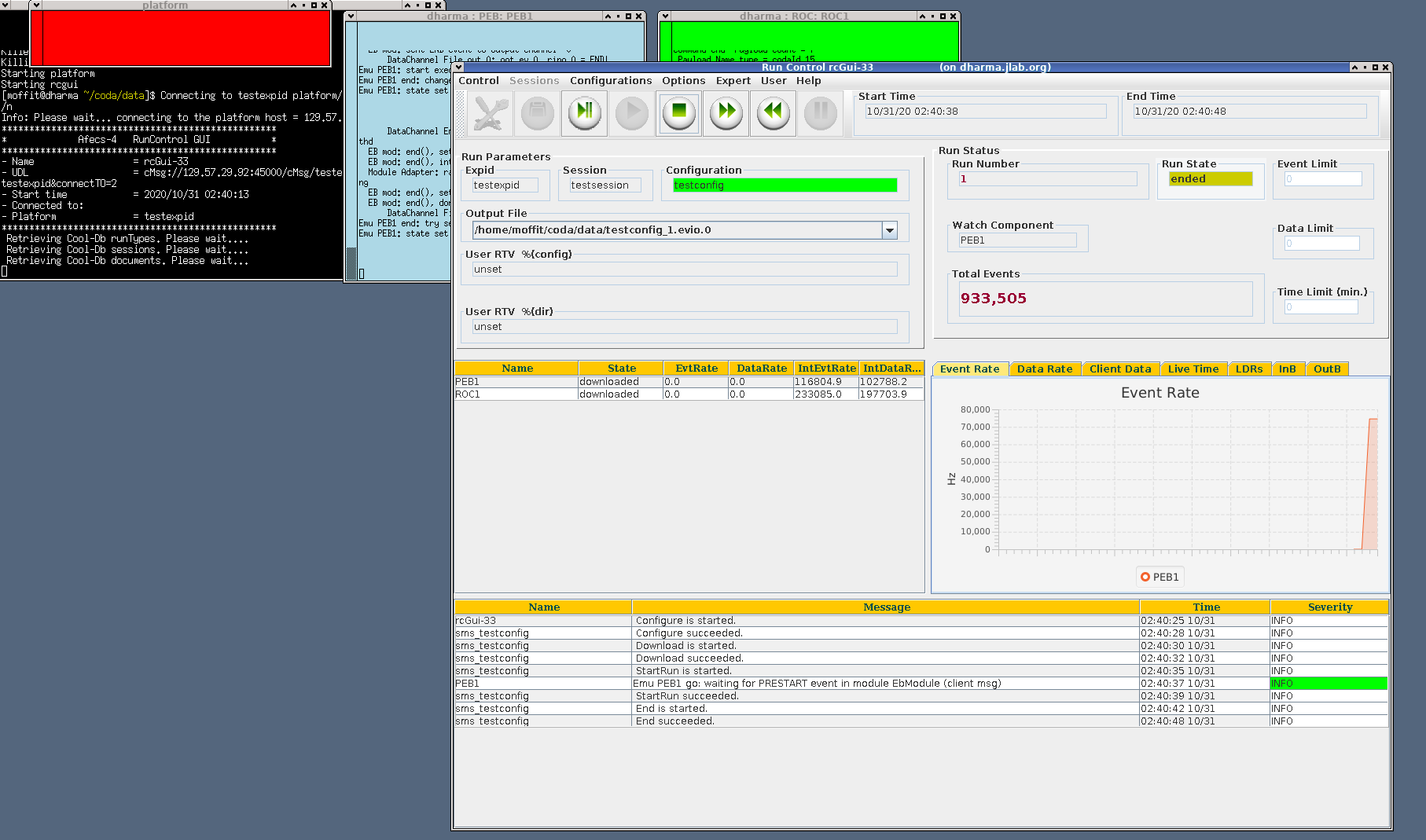This screenshot has height=840, width=1426.
Task: Open the rcGui-33 window menu arrow in the title bar
Action: [459, 68]
